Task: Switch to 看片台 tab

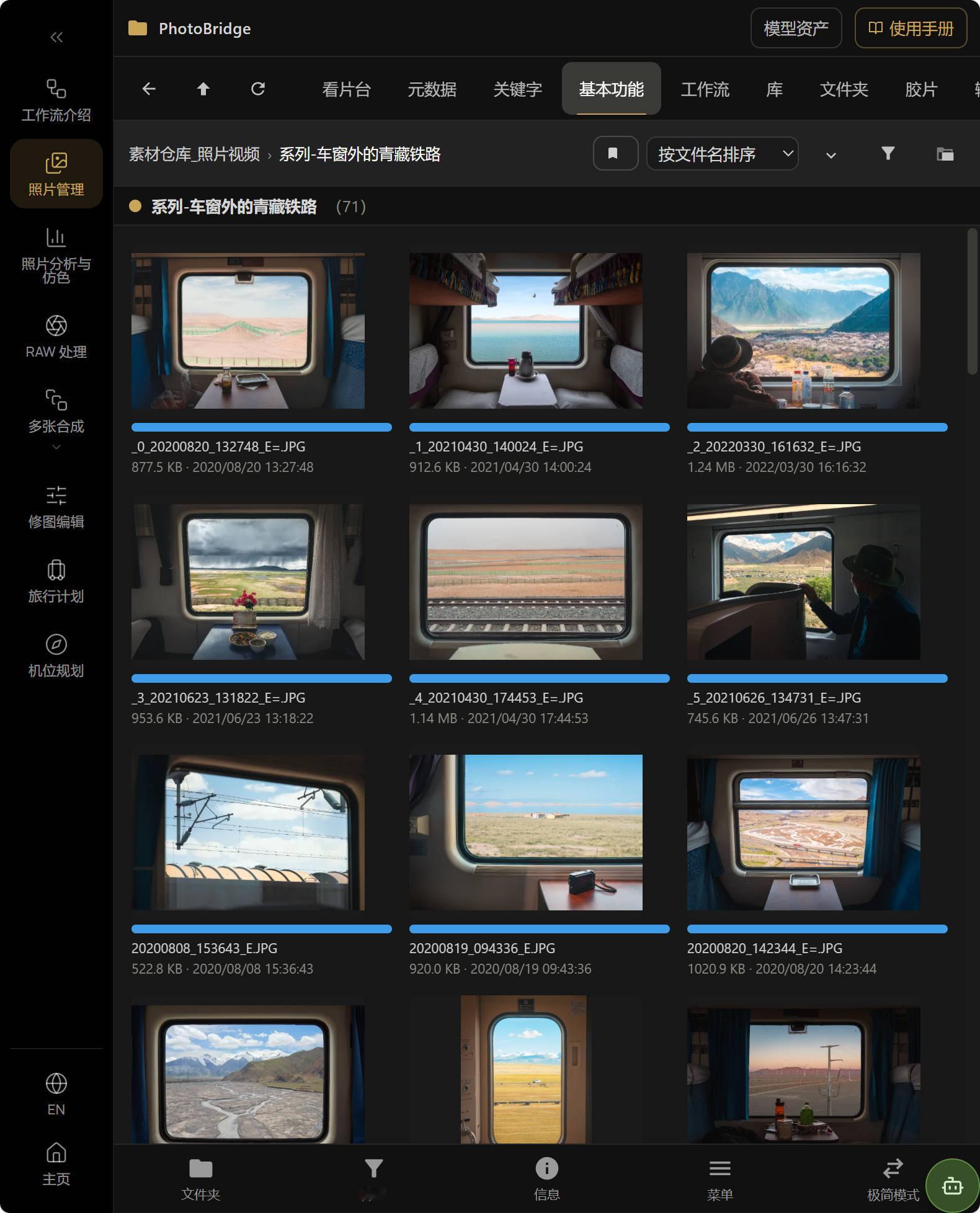Action: point(346,89)
